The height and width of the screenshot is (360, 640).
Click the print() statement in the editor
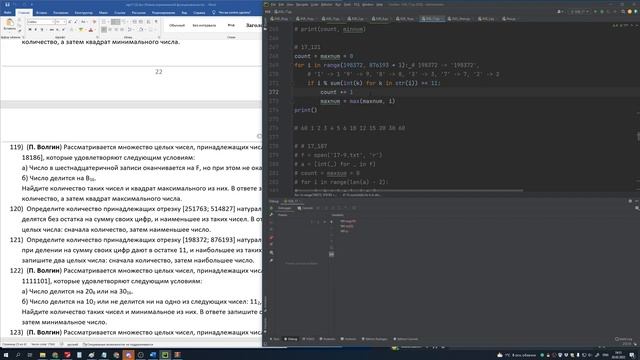[x=305, y=110]
